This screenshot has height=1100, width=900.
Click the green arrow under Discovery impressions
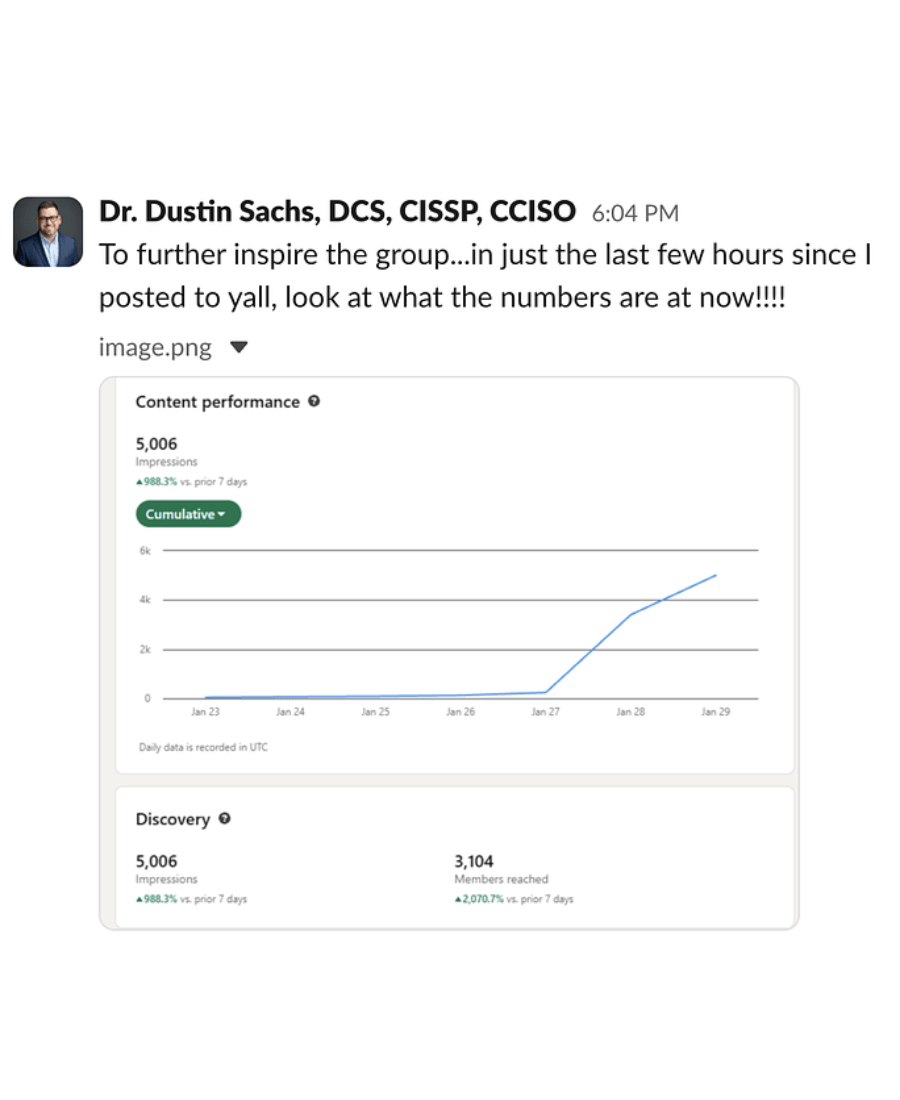click(139, 899)
